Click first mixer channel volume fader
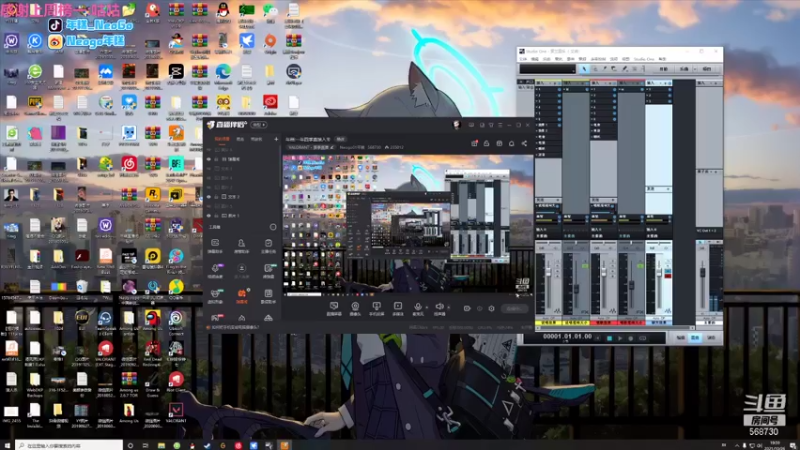The width and height of the screenshot is (800, 450). [x=548, y=274]
